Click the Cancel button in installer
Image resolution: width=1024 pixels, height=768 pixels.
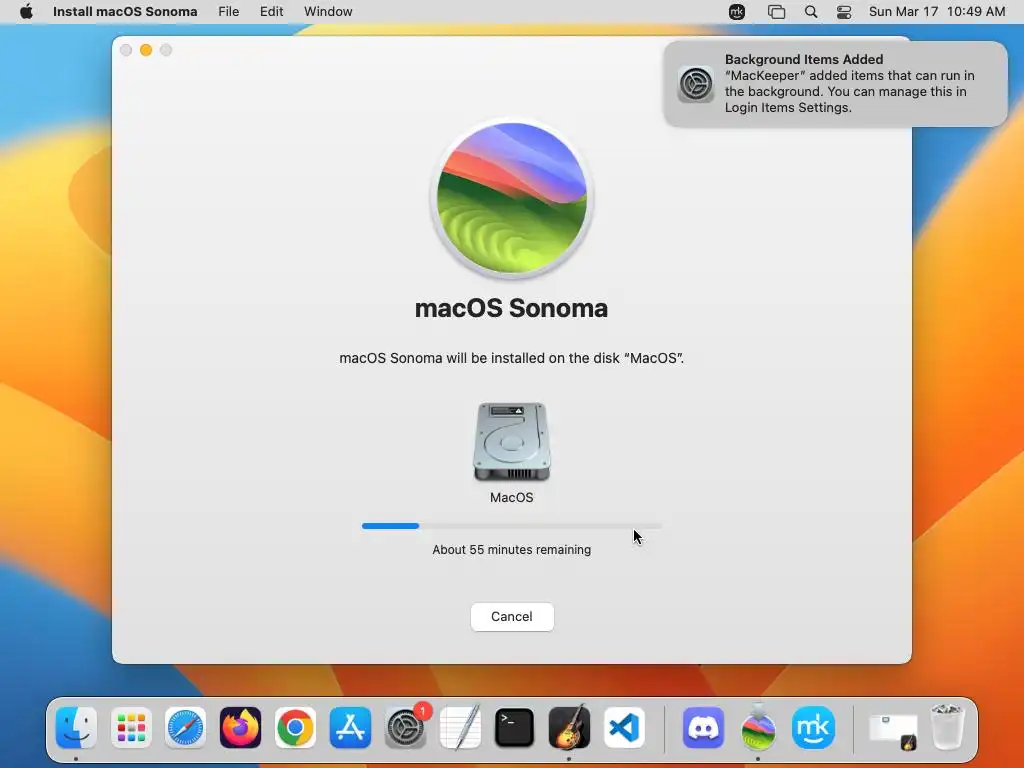coord(512,616)
